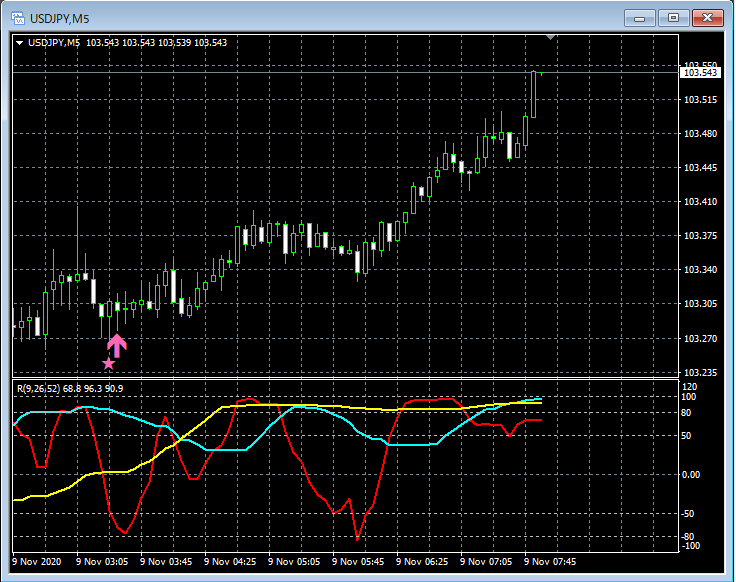
Task: Maximize the USDJPY,M5 chart window
Action: click(673, 18)
